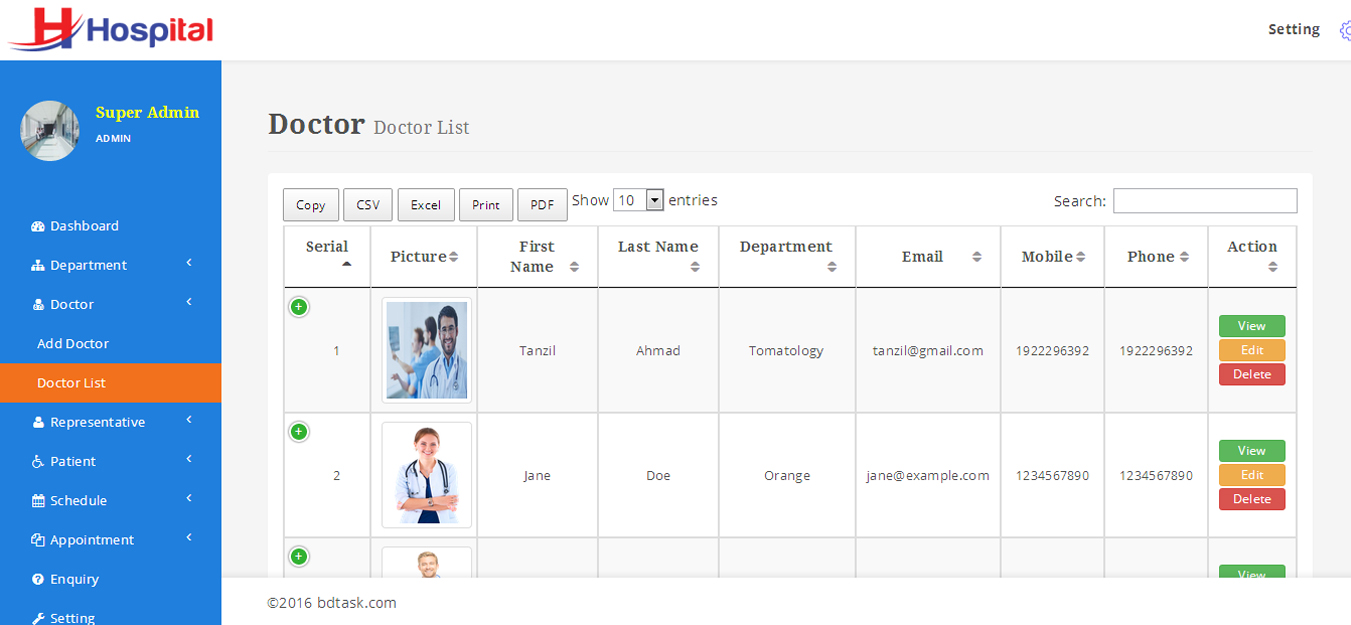This screenshot has height=625, width=1351.
Task: Visit the bdtask.com footer link
Action: [355, 602]
